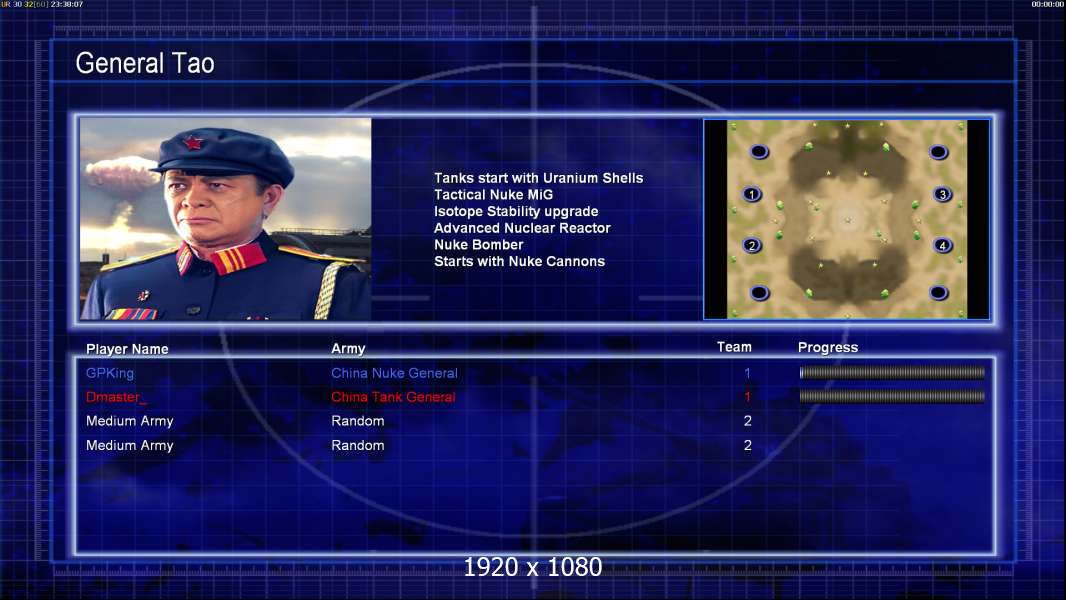Select start position 1 on the map
This screenshot has height=600, width=1066.
(x=751, y=194)
